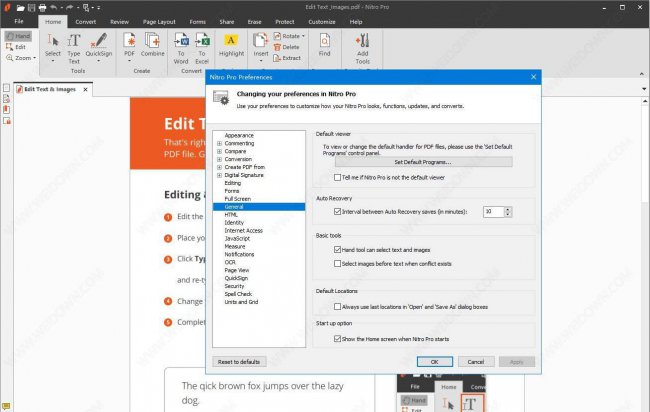Click Reset to defaults button
Viewport: 650px width, 412px height.
click(x=239, y=362)
